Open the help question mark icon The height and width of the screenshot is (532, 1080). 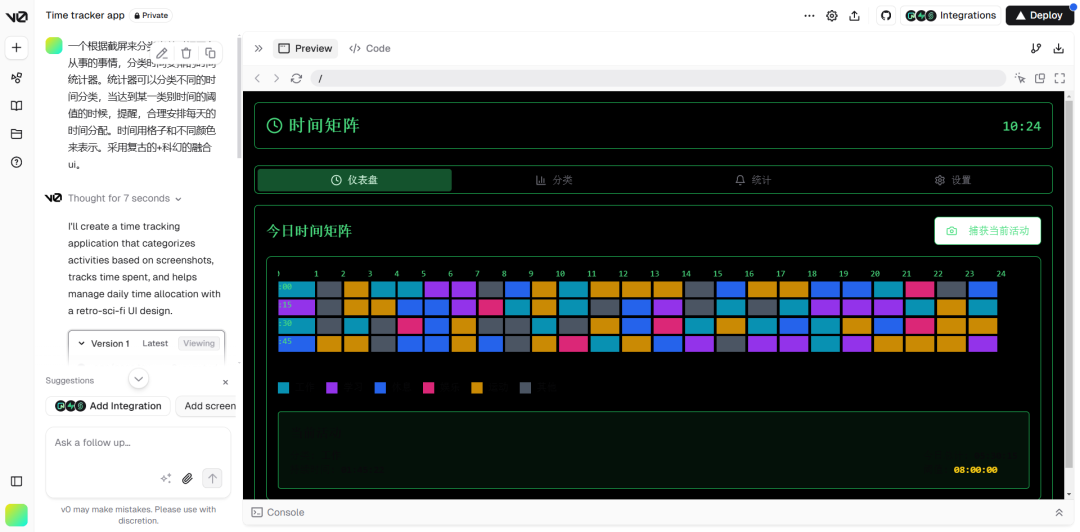(17, 162)
